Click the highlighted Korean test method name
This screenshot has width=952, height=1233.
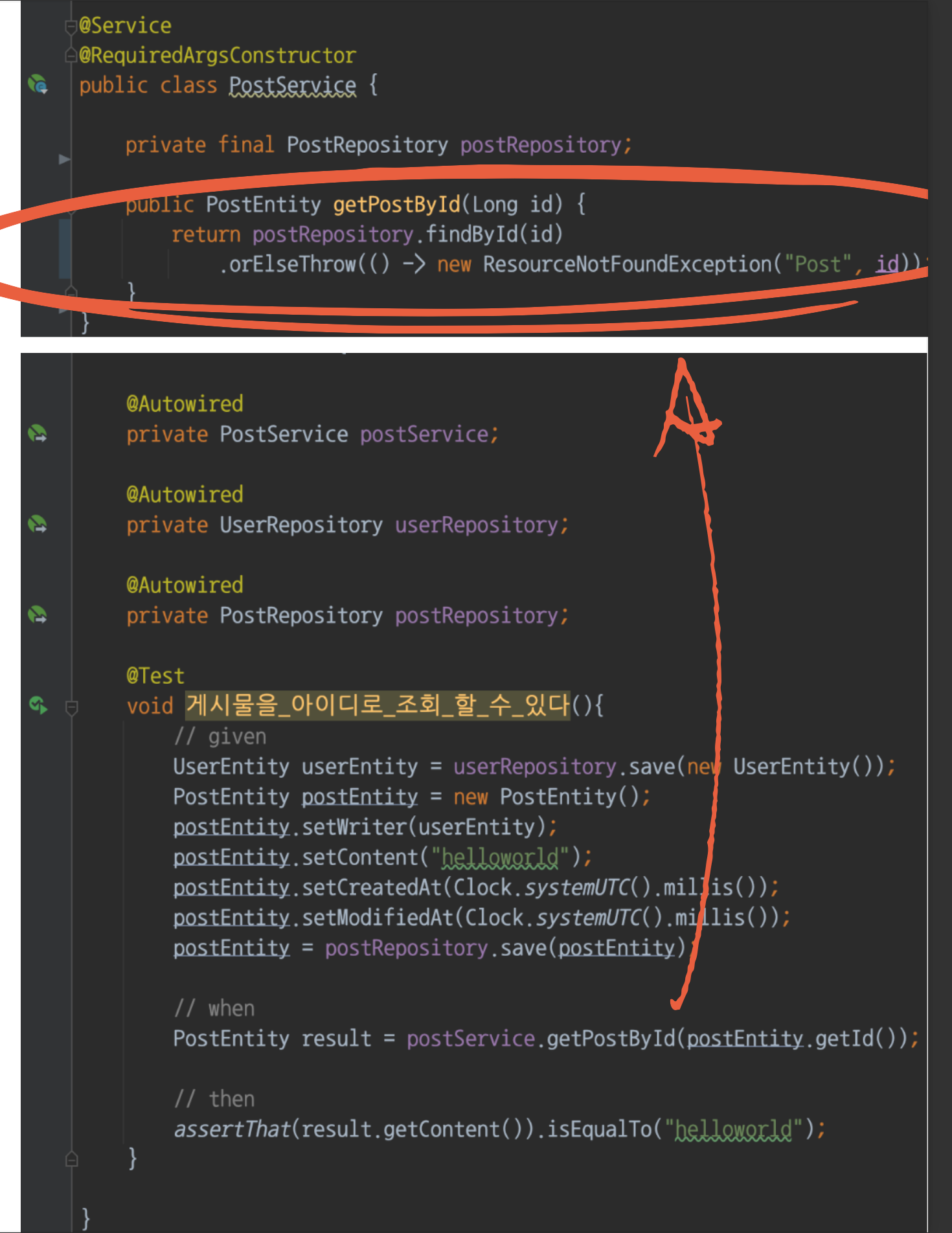point(378,705)
